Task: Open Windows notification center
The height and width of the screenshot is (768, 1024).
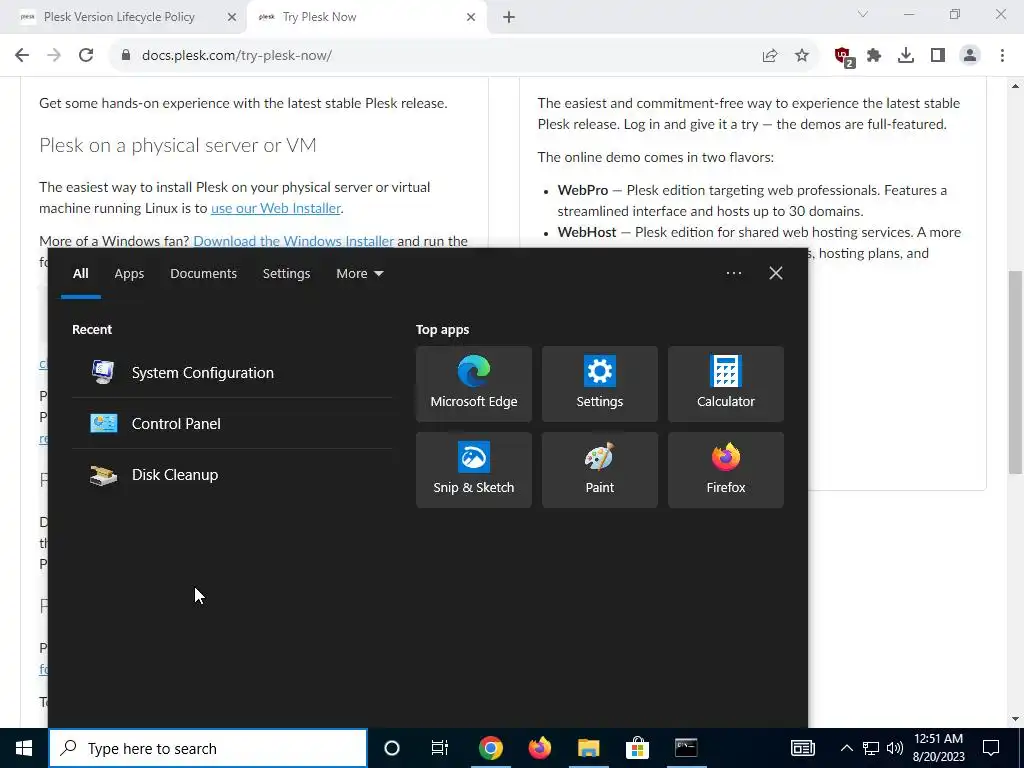Action: pyautogui.click(x=991, y=748)
